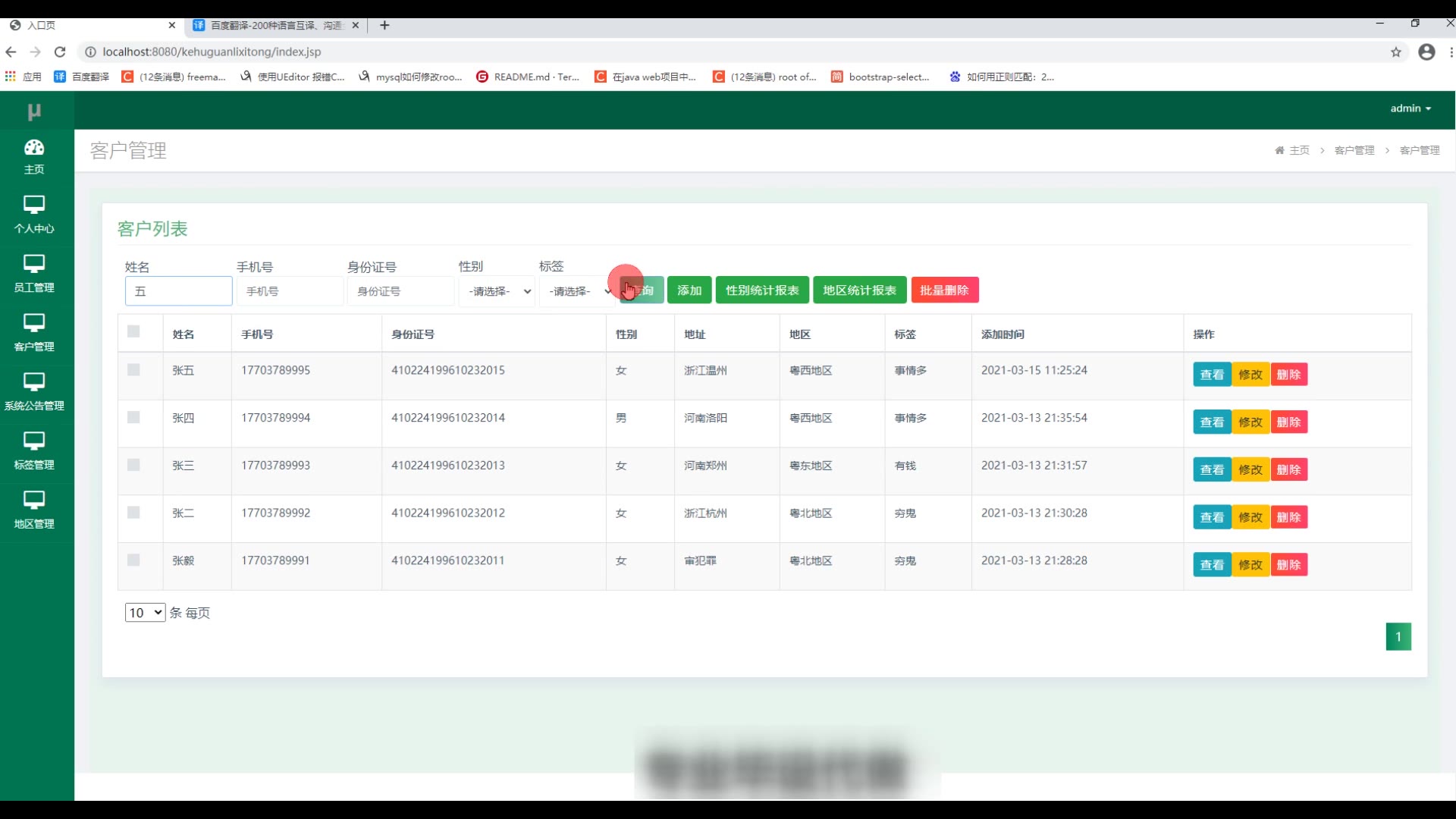Image resolution: width=1456 pixels, height=819 pixels.
Task: Bookmark this page with star icon
Action: point(1395,52)
